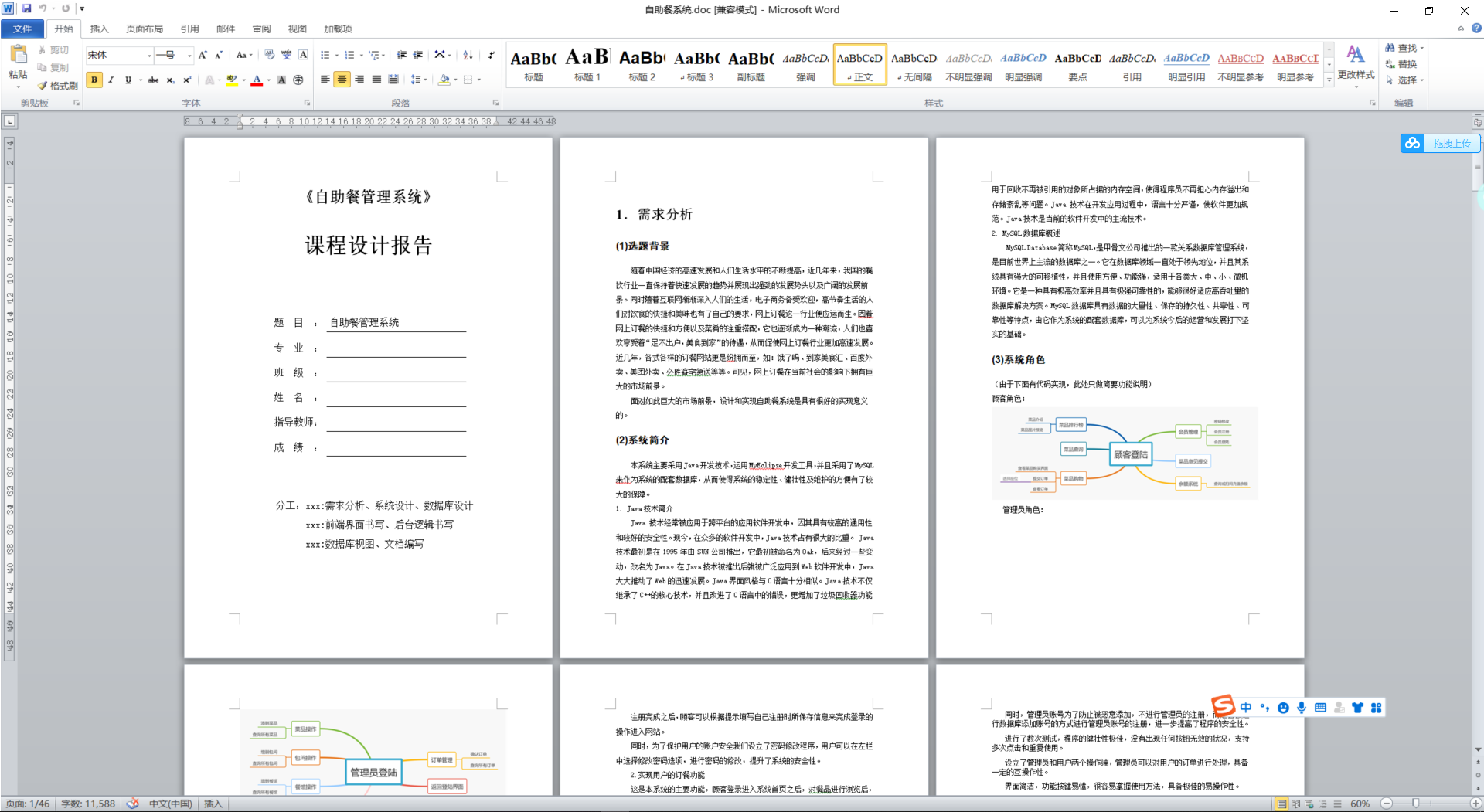Open the line spacing dropdown
This screenshot has height=812, width=1484.
419,80
